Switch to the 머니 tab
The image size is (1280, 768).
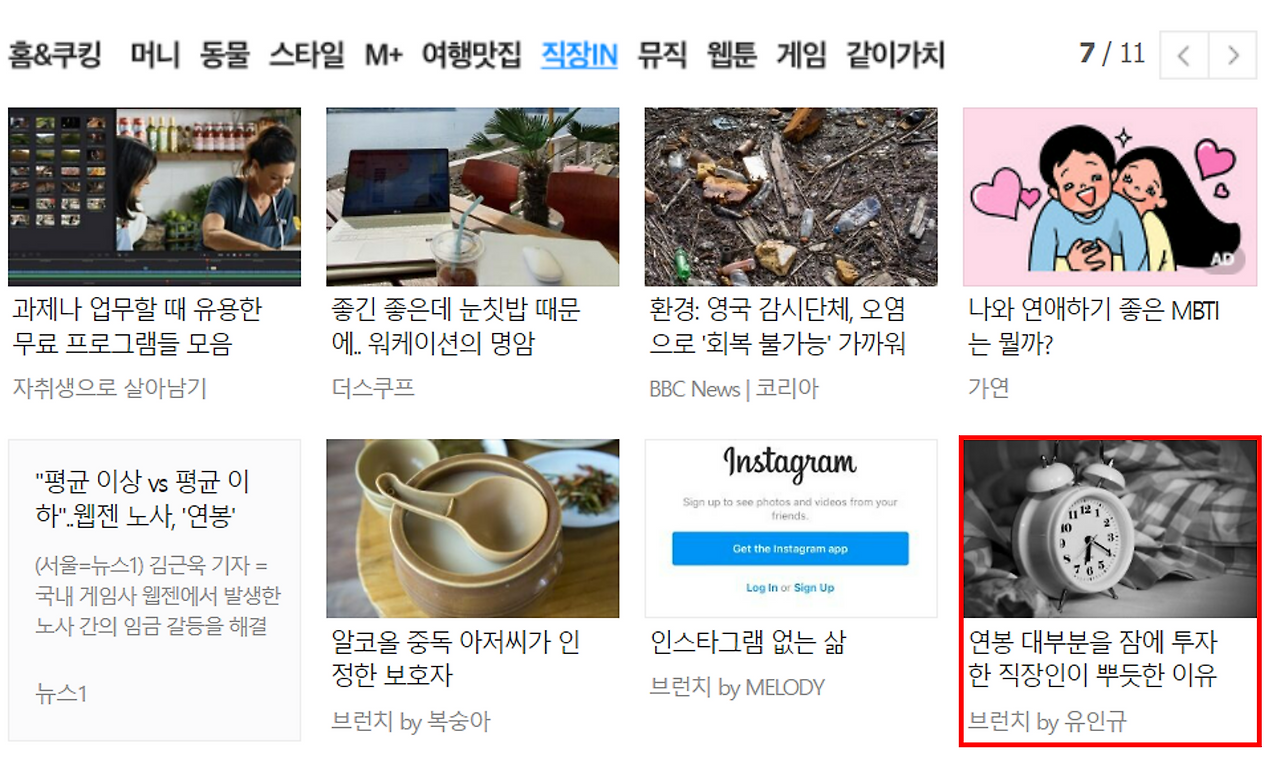click(155, 54)
